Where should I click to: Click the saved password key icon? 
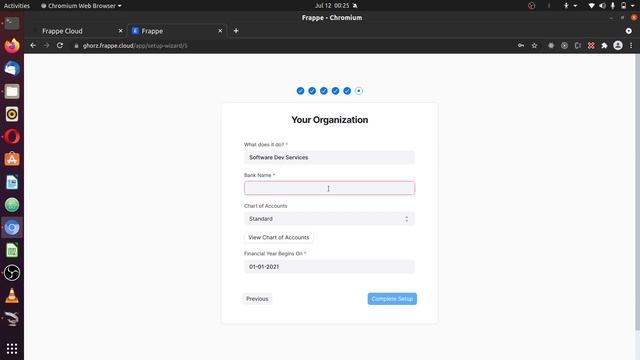pyautogui.click(x=521, y=45)
